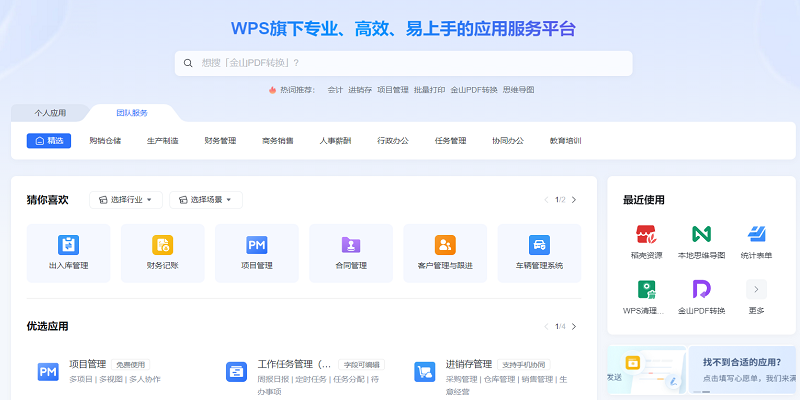Open the 出入库管理 app icon
This screenshot has height=400, width=800.
pos(68,245)
